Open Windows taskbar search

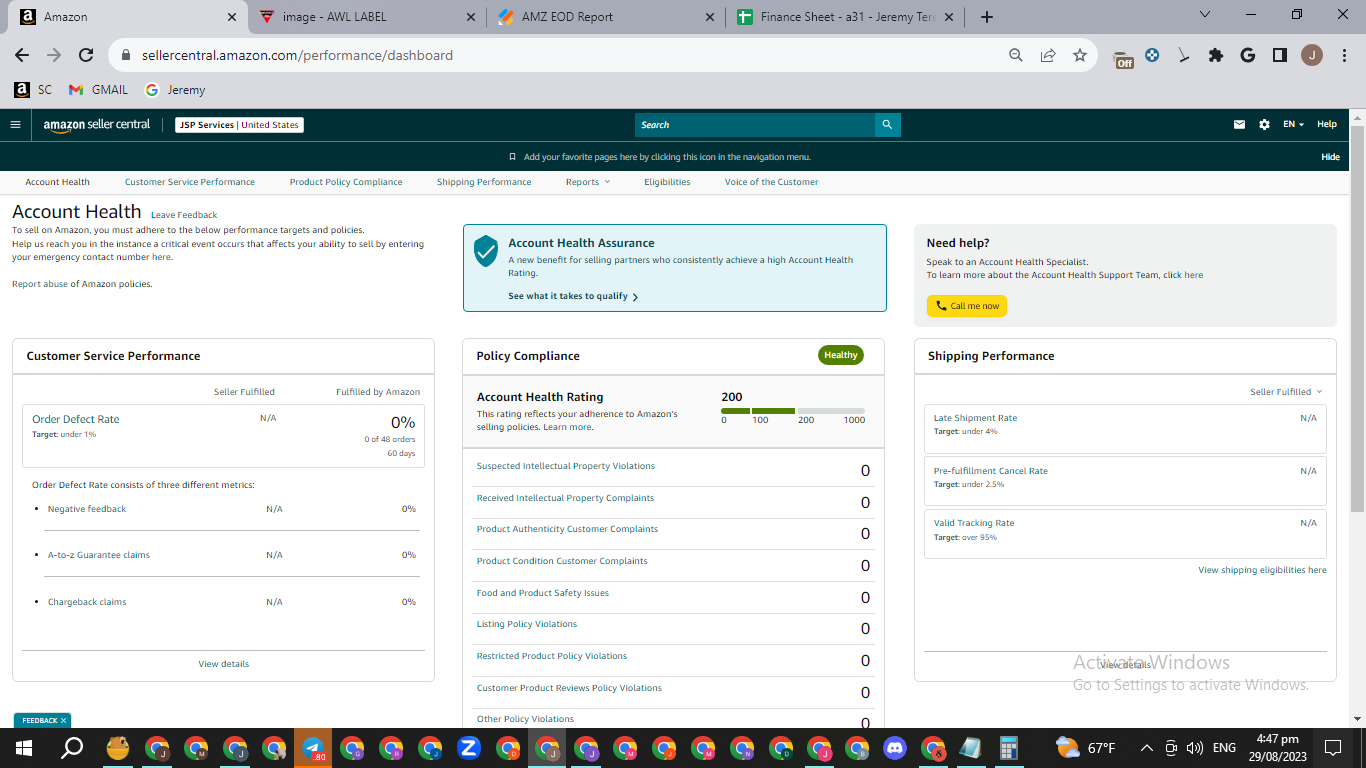72,748
